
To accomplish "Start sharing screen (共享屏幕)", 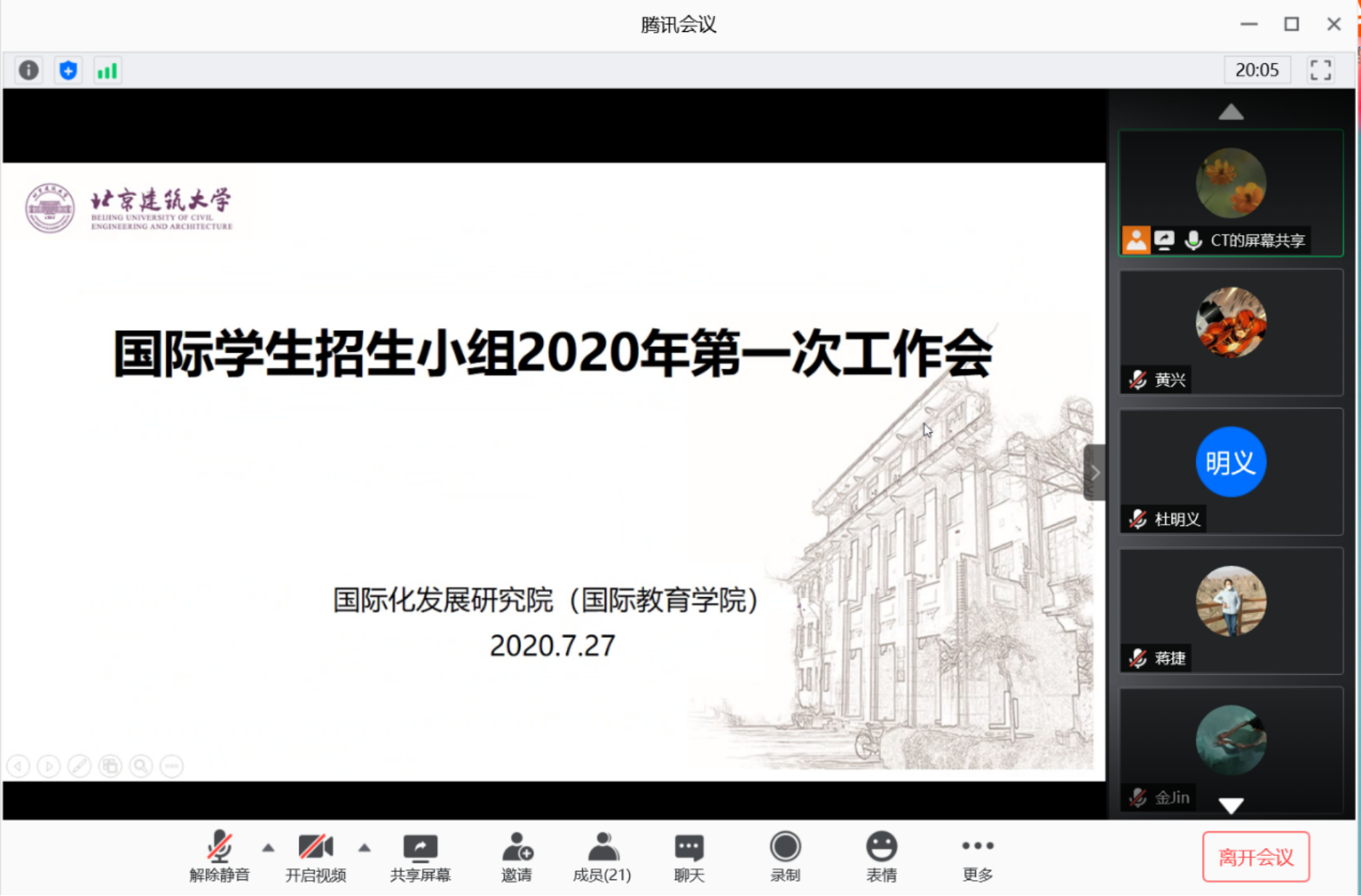I will click(420, 856).
